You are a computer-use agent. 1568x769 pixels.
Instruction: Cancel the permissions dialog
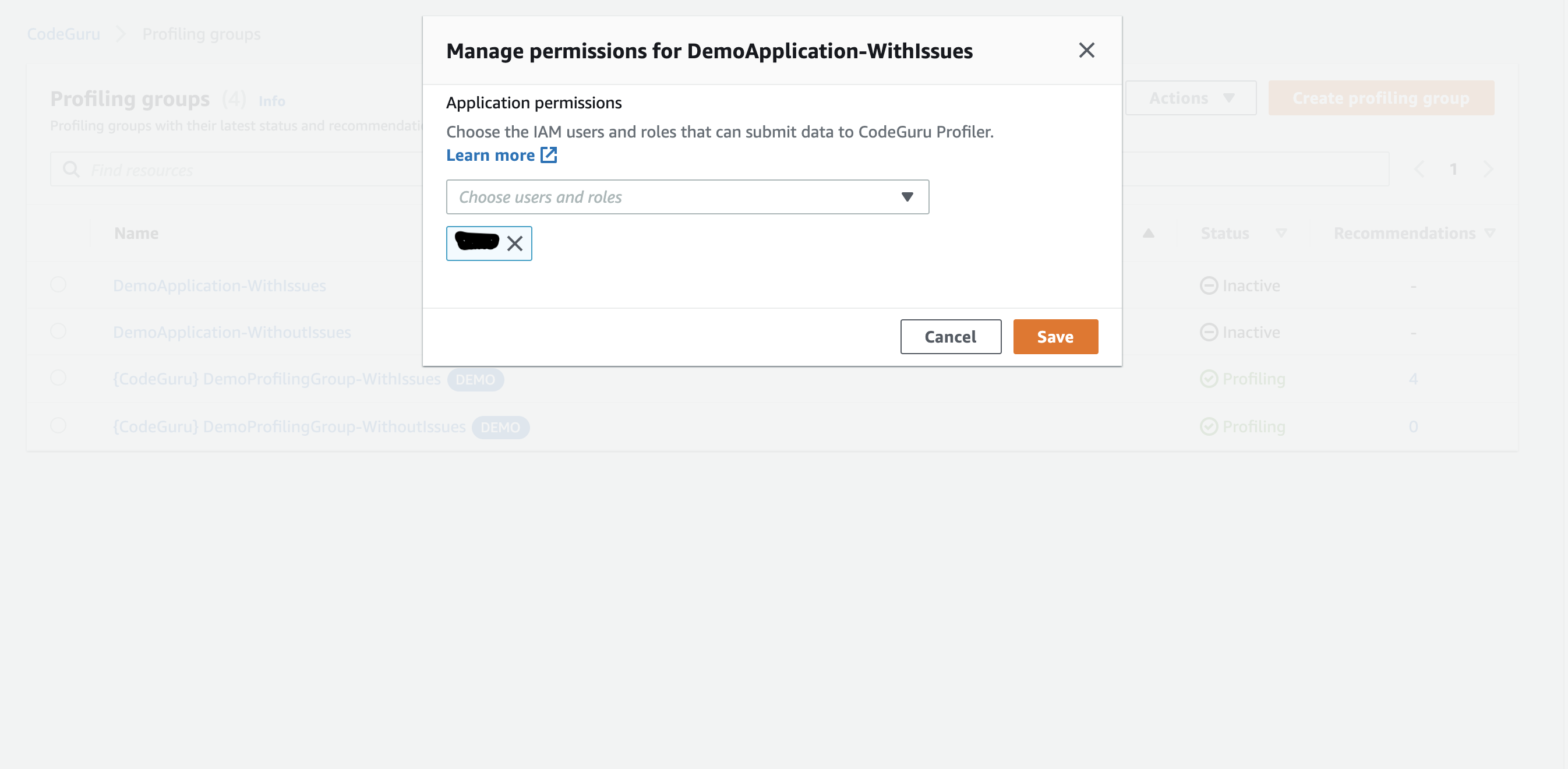pyautogui.click(x=950, y=337)
